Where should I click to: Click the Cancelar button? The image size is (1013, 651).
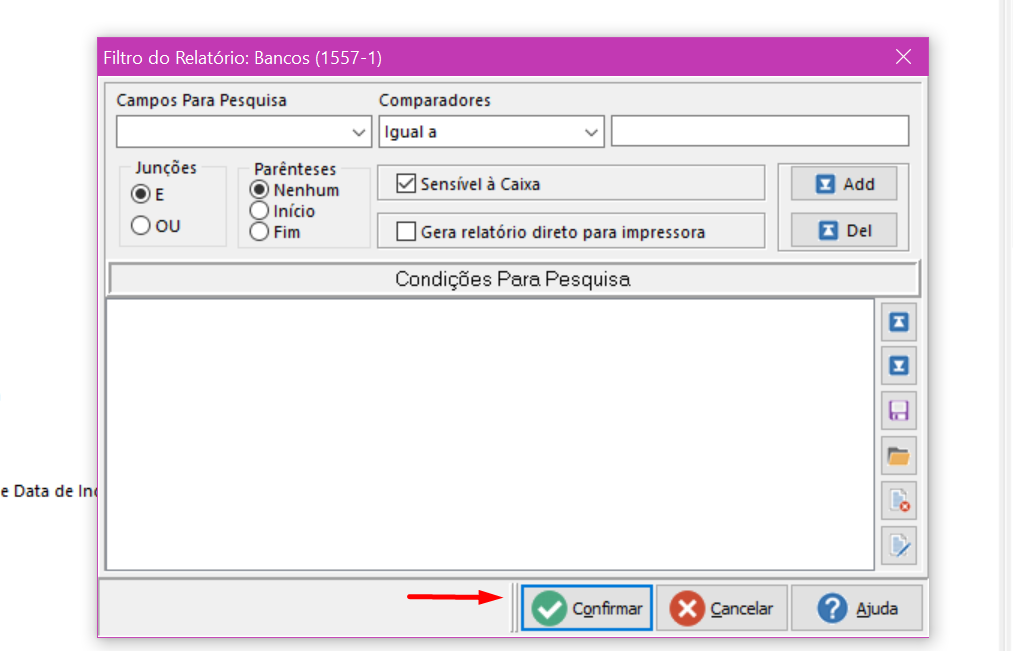click(x=722, y=608)
